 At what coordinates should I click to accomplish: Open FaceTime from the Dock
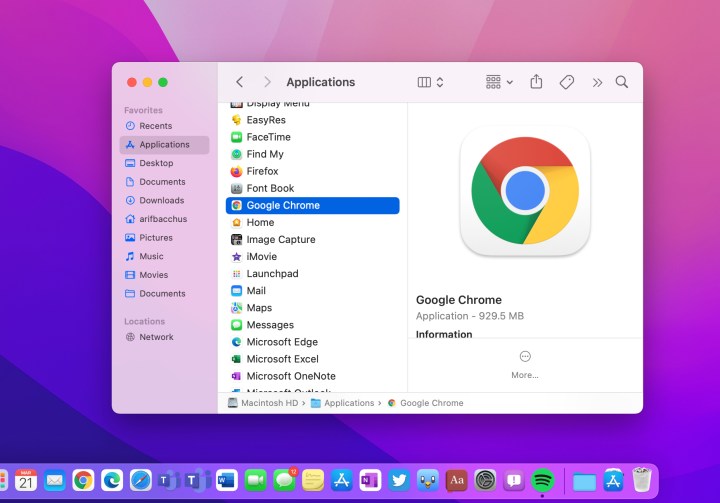tap(256, 480)
